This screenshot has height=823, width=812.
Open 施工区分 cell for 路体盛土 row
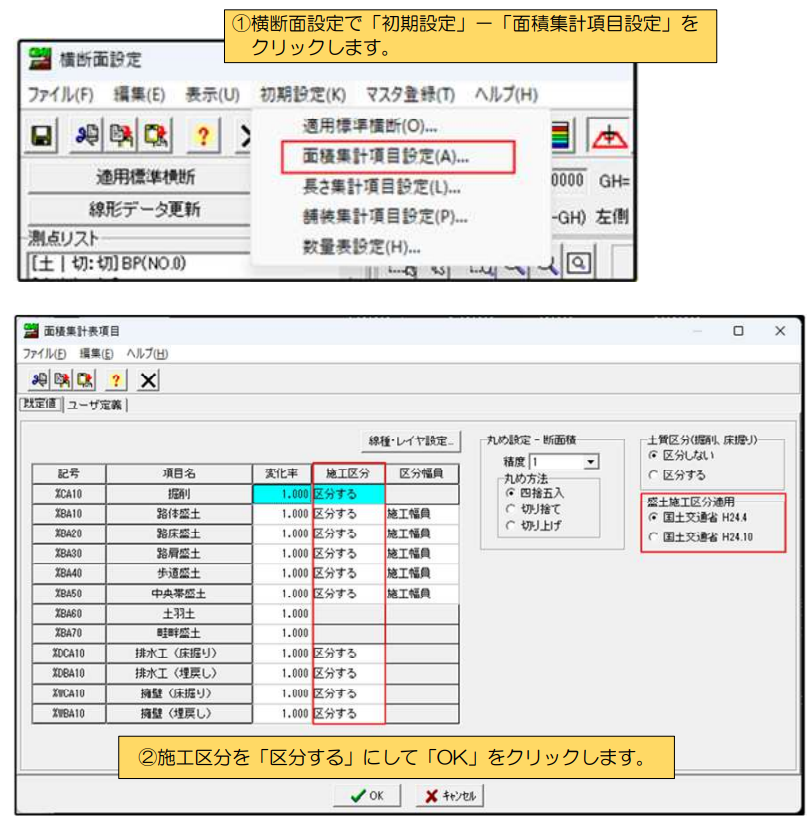[x=349, y=513]
